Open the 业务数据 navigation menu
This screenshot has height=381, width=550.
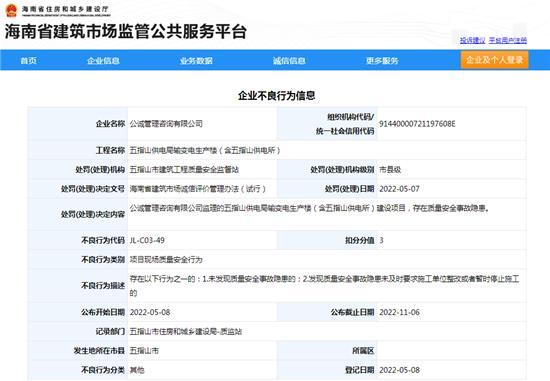coord(196,61)
